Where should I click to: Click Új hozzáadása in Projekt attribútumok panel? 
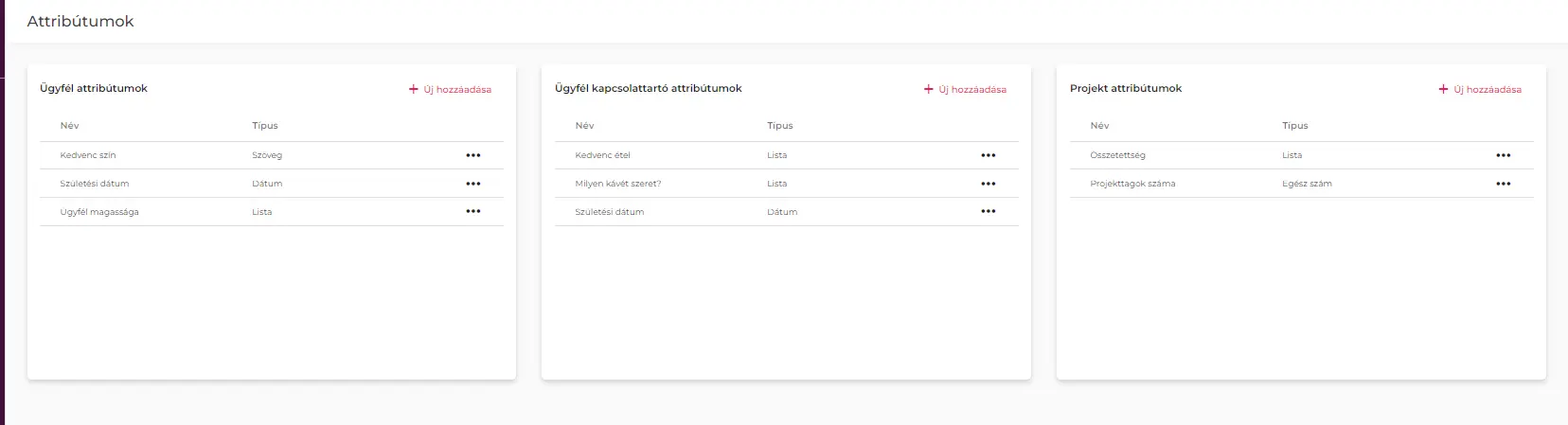coord(1481,90)
